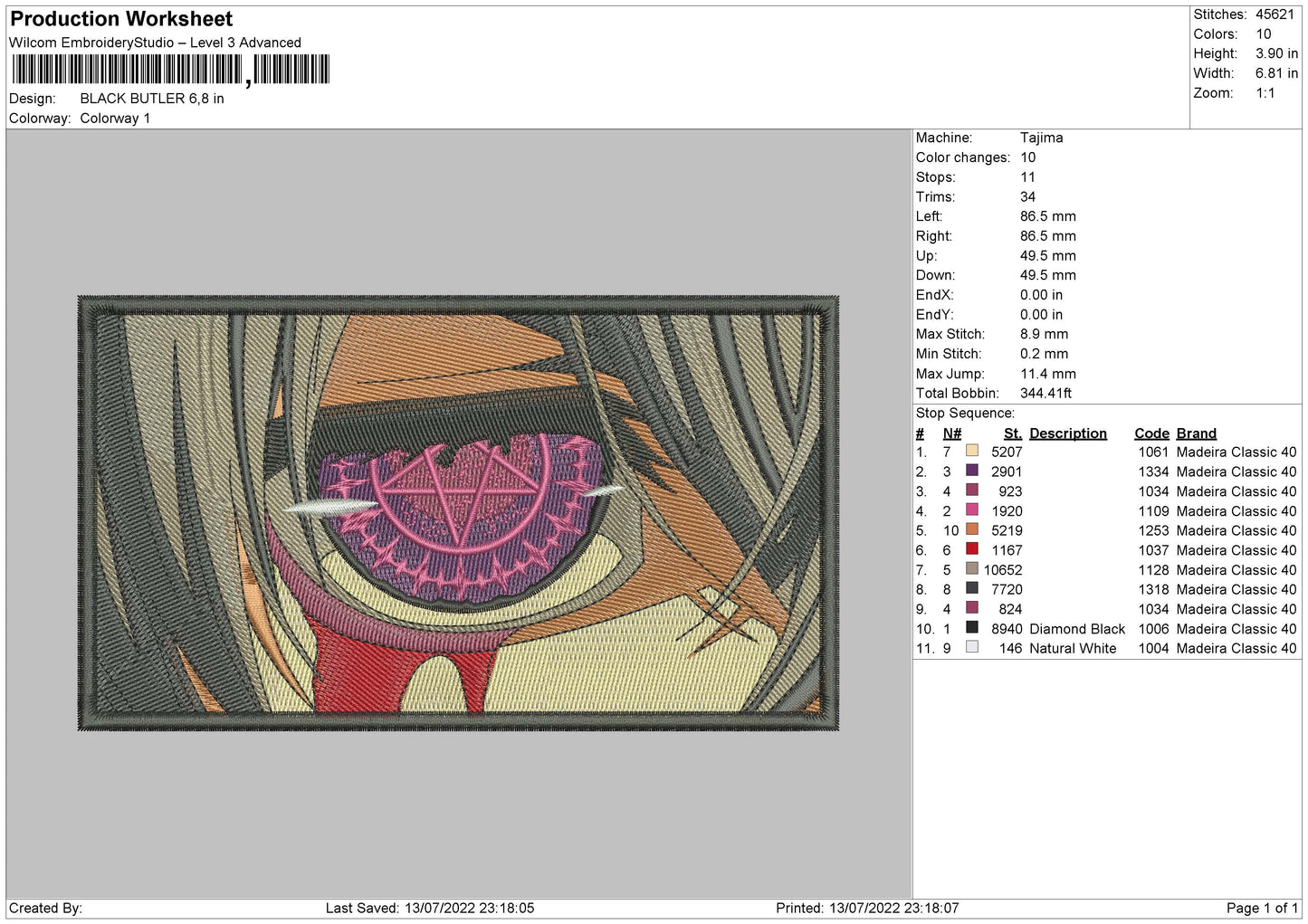1308x924 pixels.
Task: Select the orange swatch for code 1253
Action: (972, 529)
